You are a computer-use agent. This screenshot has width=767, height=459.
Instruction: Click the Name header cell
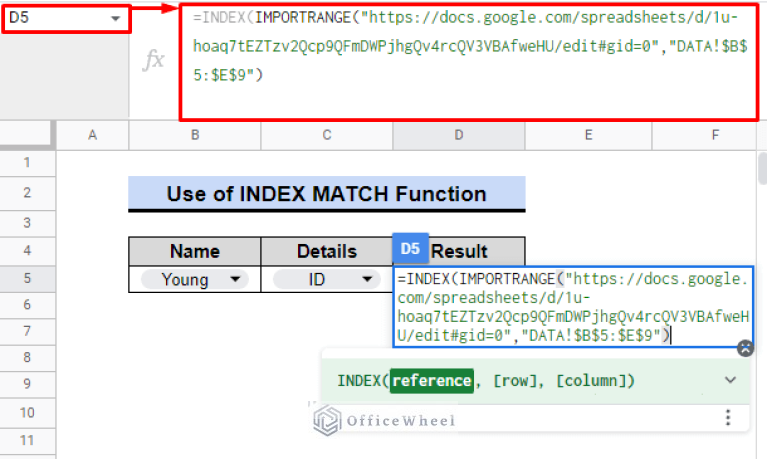click(x=195, y=252)
